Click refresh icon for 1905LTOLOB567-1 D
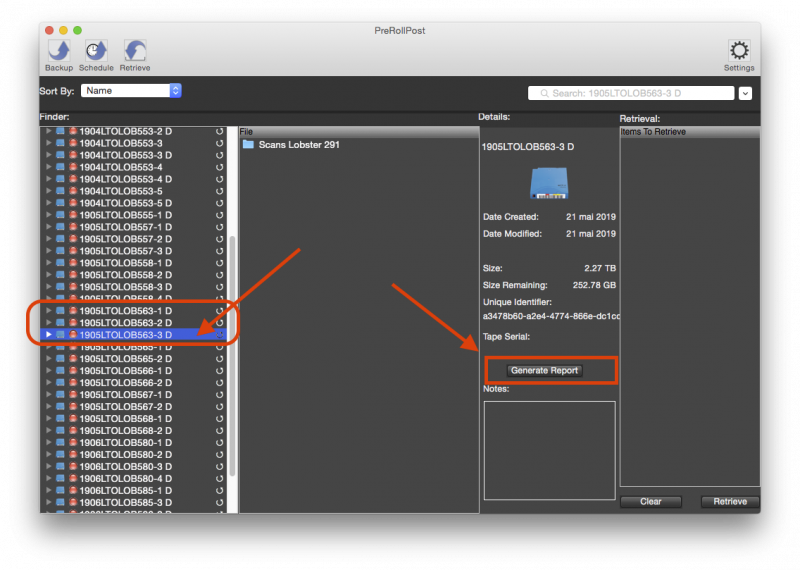 click(220, 395)
